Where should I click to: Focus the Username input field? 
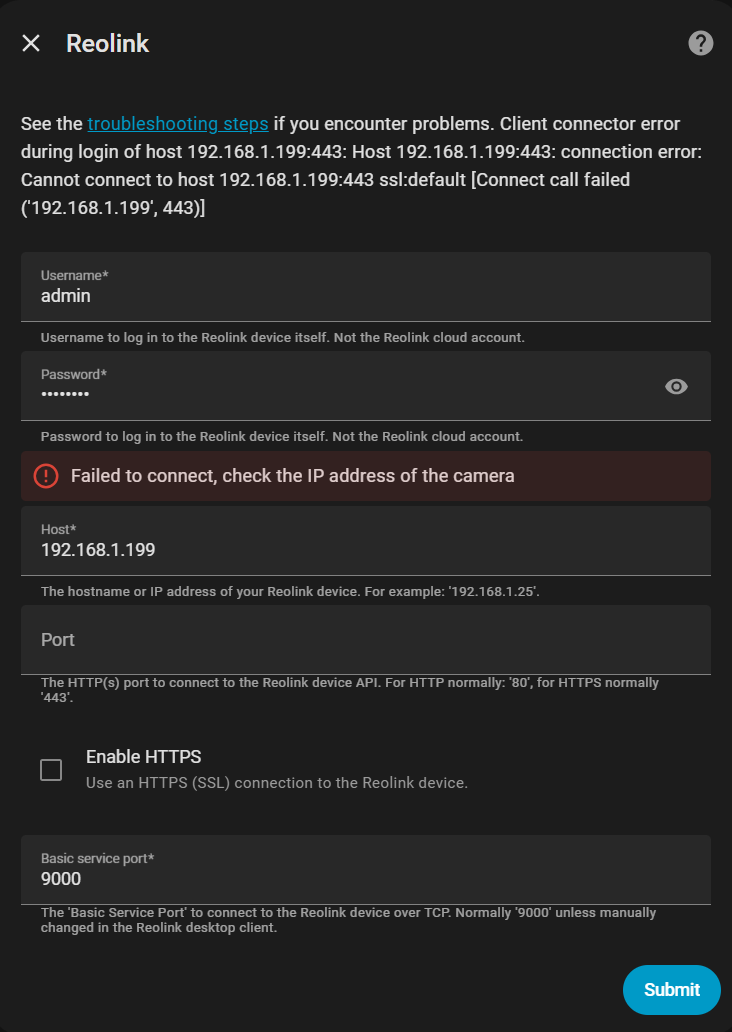point(365,296)
